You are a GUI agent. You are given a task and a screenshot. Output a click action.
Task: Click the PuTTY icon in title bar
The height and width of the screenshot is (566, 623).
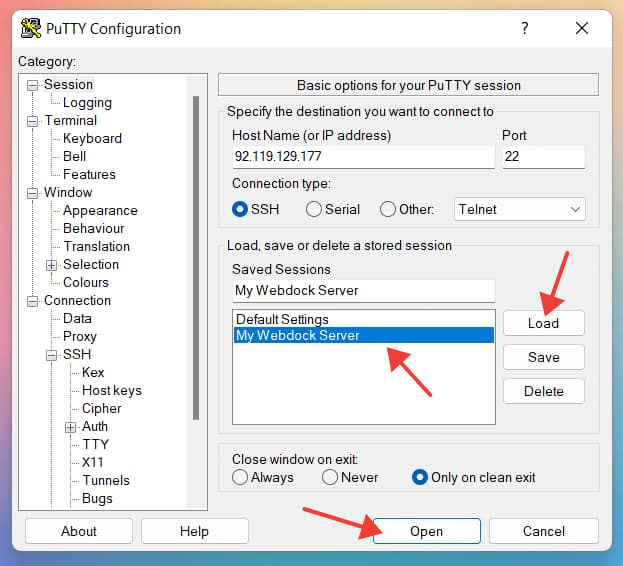click(x=32, y=29)
